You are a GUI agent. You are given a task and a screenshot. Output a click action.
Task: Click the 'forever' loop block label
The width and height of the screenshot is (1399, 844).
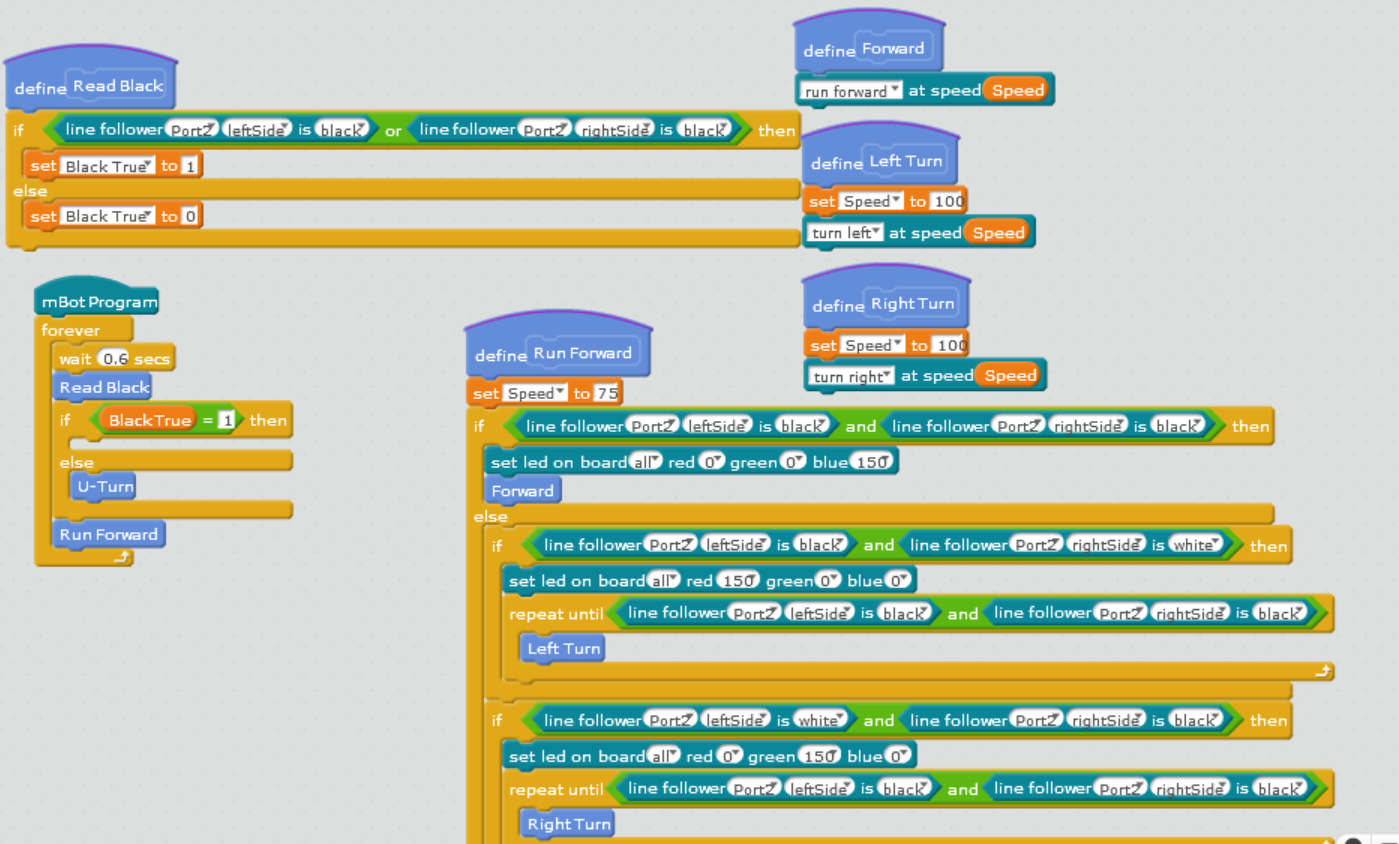(71, 330)
